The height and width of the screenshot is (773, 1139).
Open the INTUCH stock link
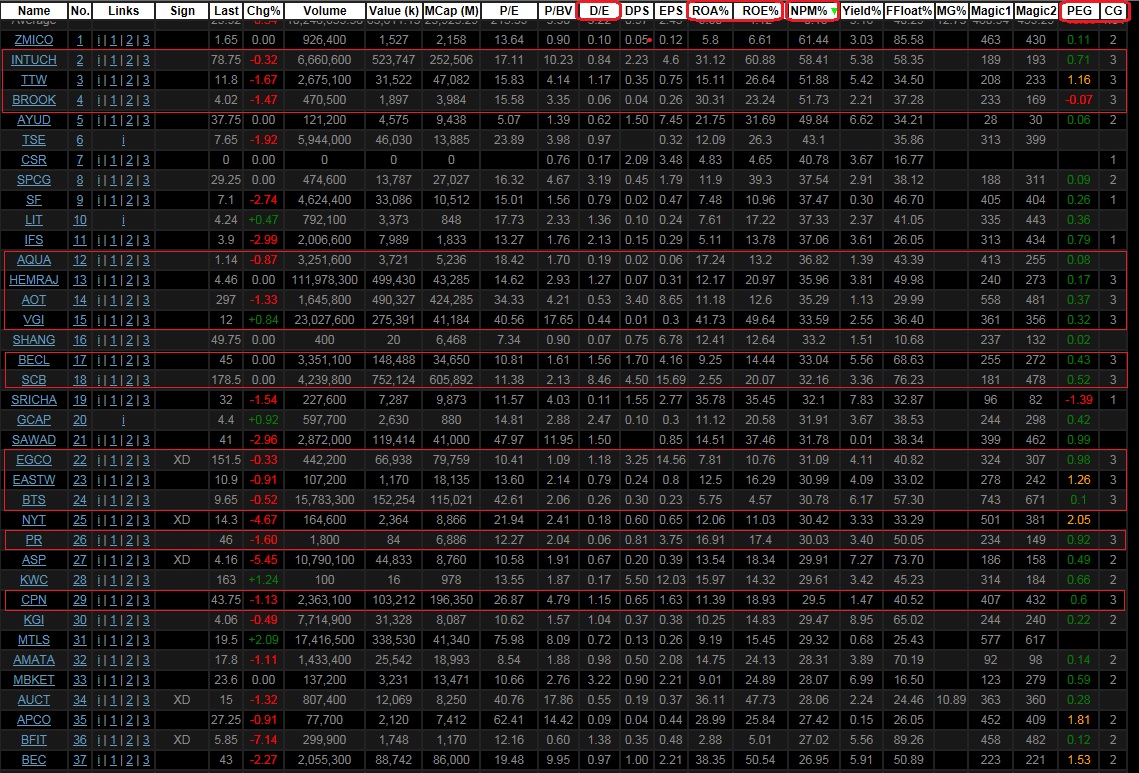(x=34, y=60)
